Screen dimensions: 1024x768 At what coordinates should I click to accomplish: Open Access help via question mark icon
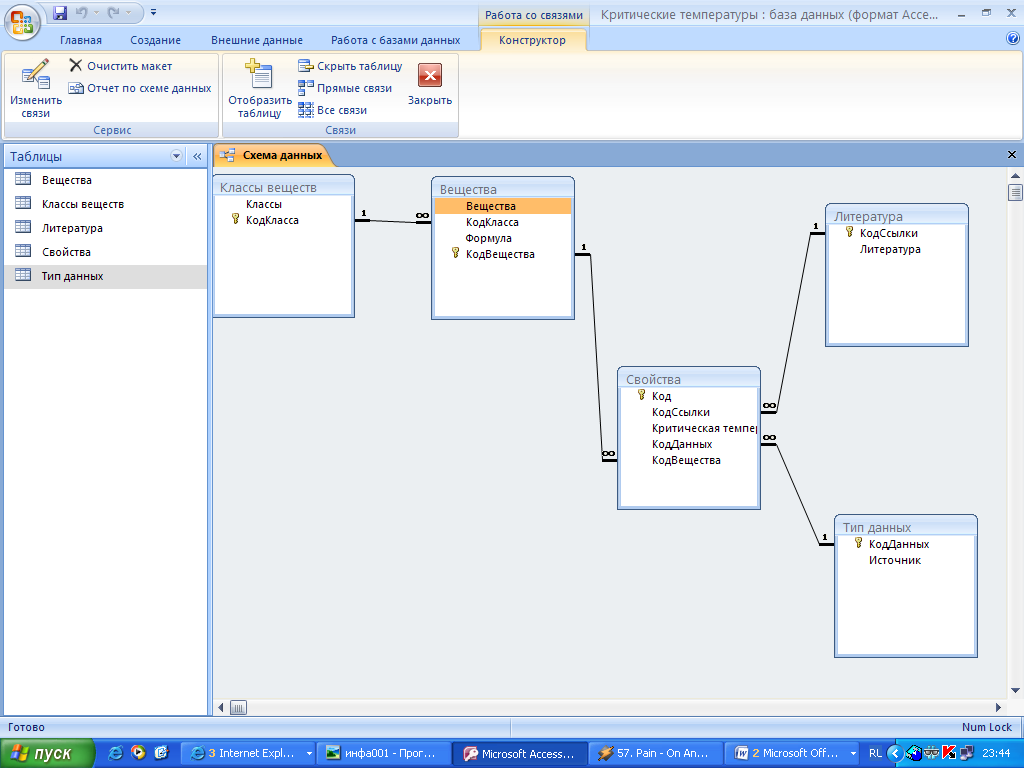pos(1013,39)
